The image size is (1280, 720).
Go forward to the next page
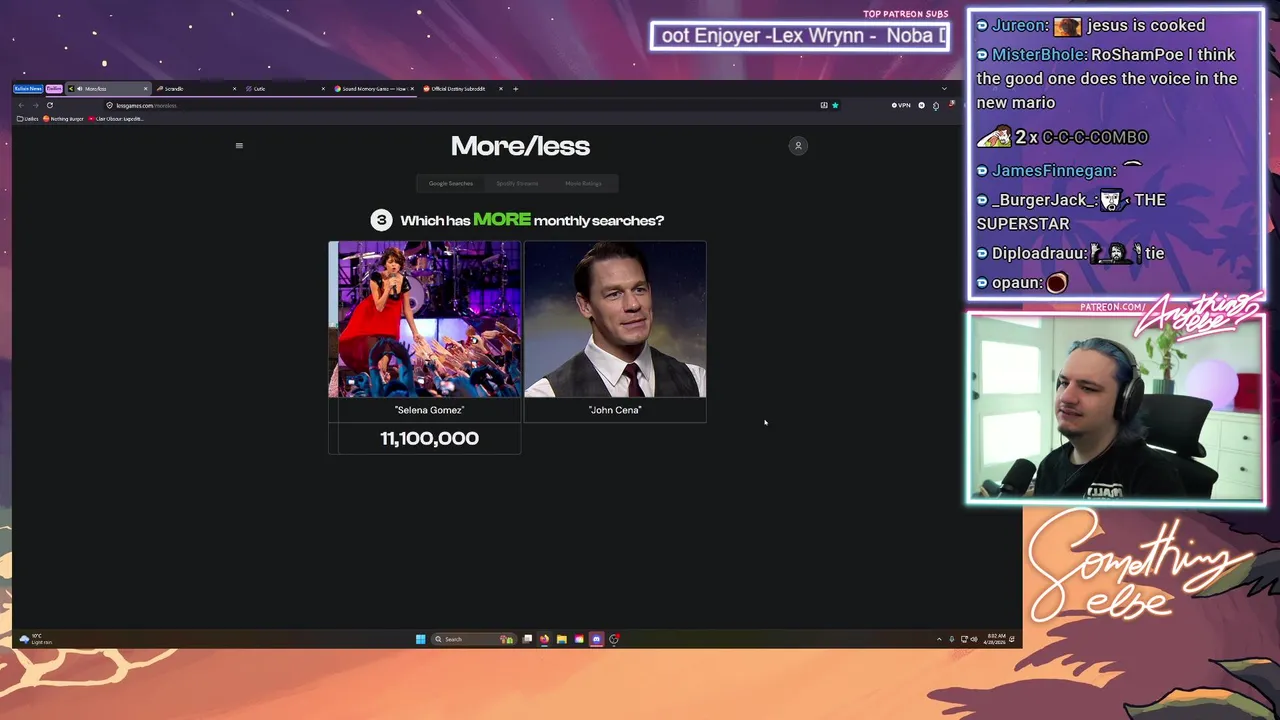click(x=35, y=105)
